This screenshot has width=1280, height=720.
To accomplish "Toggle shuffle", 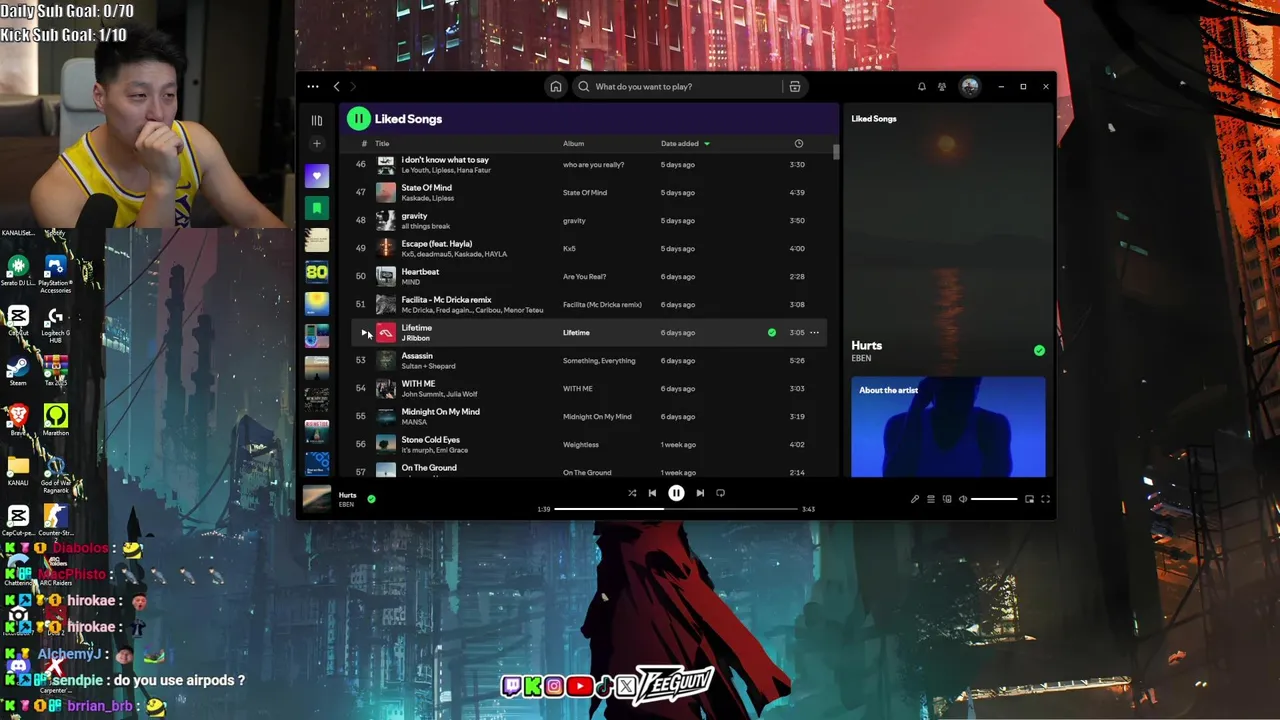I will 632,493.
